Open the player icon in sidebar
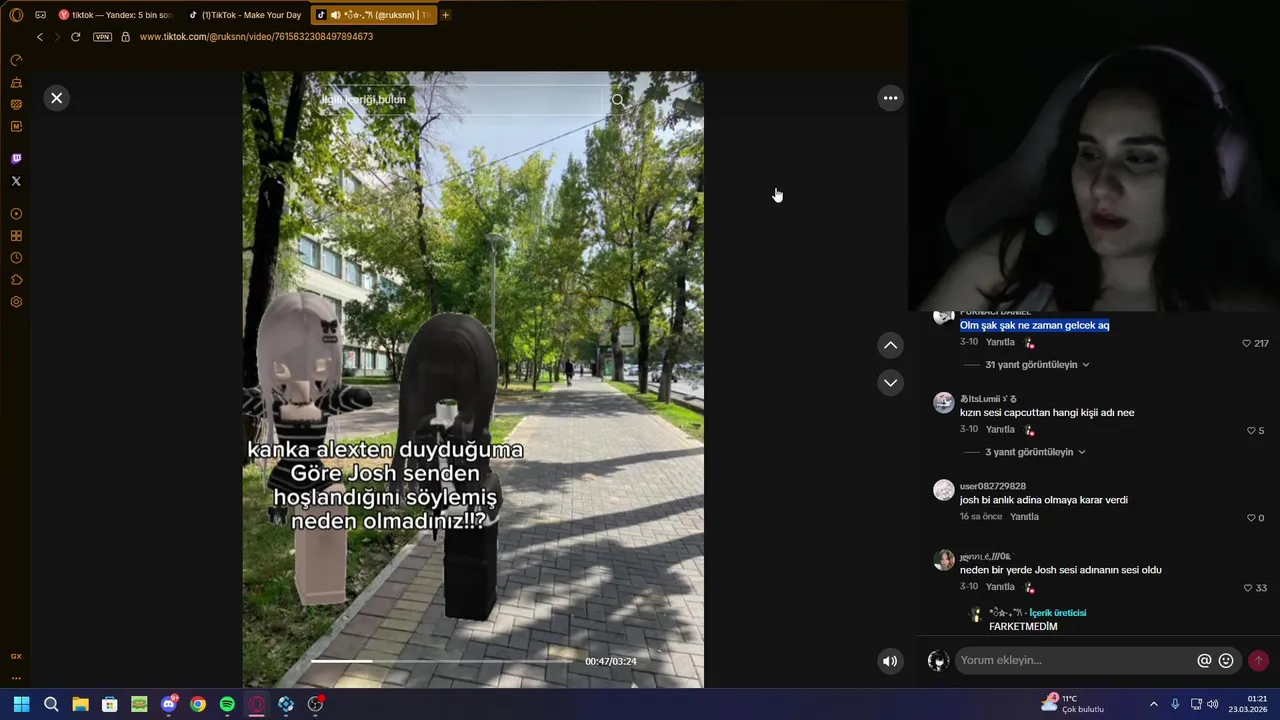 pyautogui.click(x=16, y=214)
